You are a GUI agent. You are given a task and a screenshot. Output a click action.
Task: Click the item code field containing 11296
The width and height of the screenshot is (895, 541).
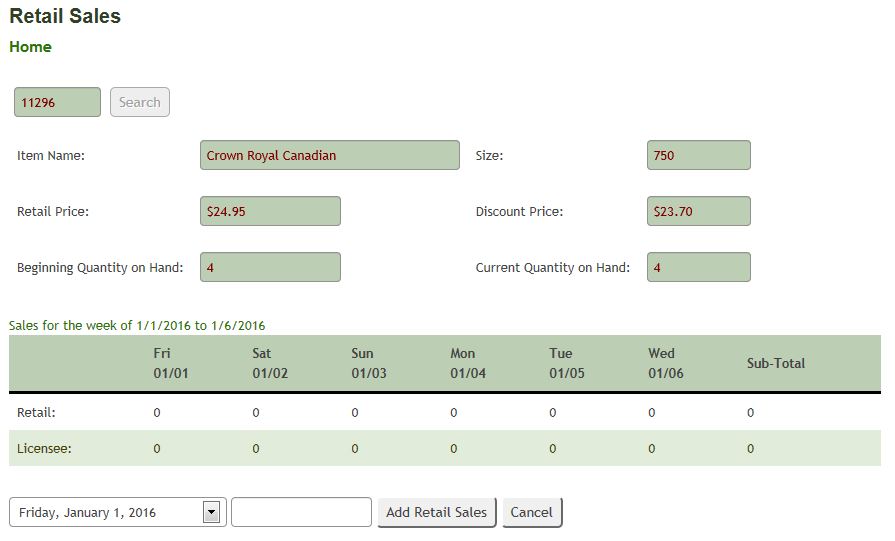[x=57, y=102]
